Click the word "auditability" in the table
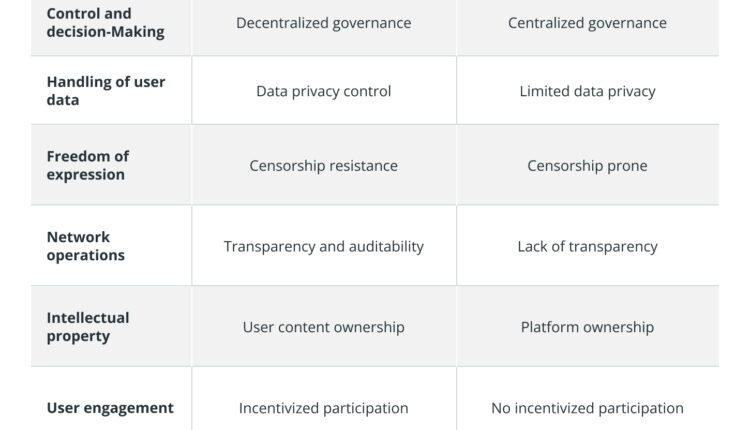This screenshot has width=750, height=430. (383, 246)
